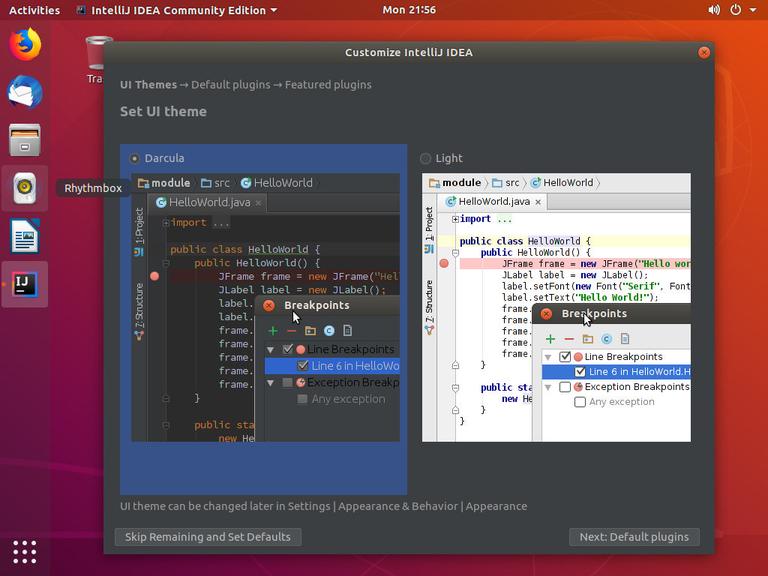Launch Rhythmbox from the dock

24,188
